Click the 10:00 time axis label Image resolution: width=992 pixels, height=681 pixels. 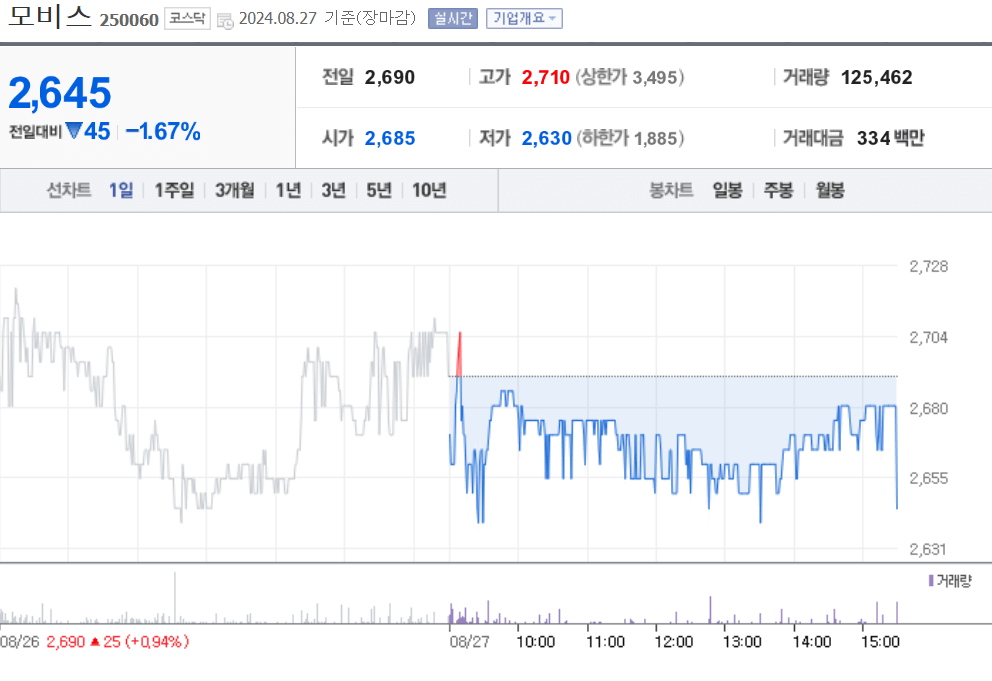tap(536, 642)
